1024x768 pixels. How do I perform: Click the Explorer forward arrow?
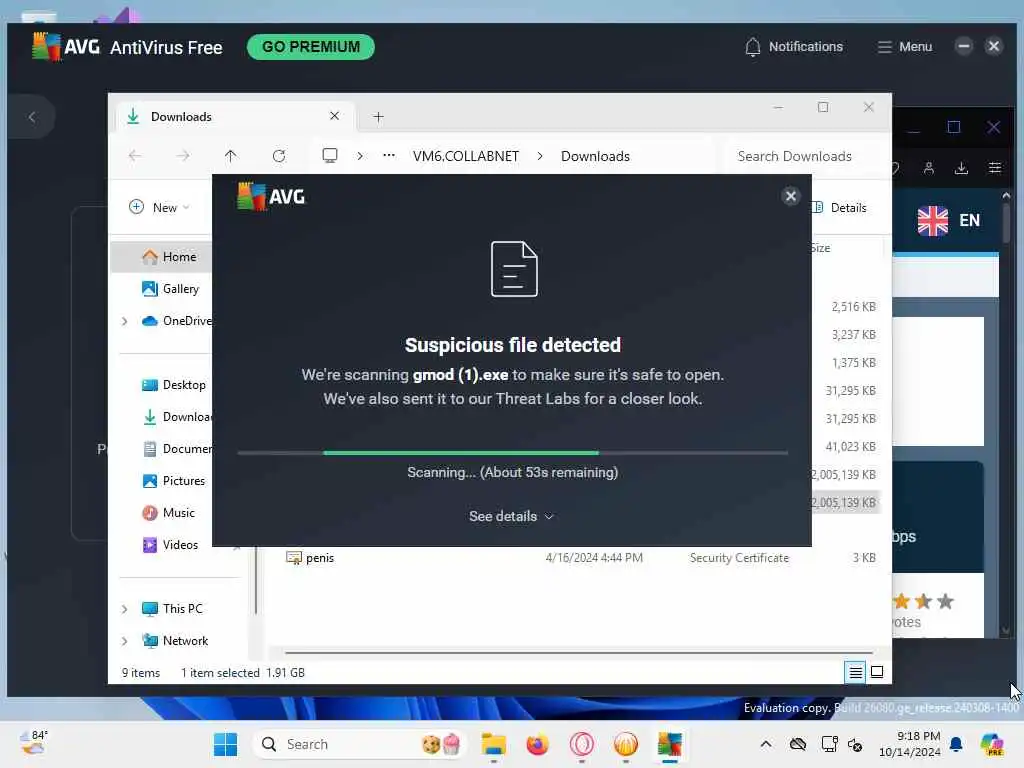coord(183,155)
